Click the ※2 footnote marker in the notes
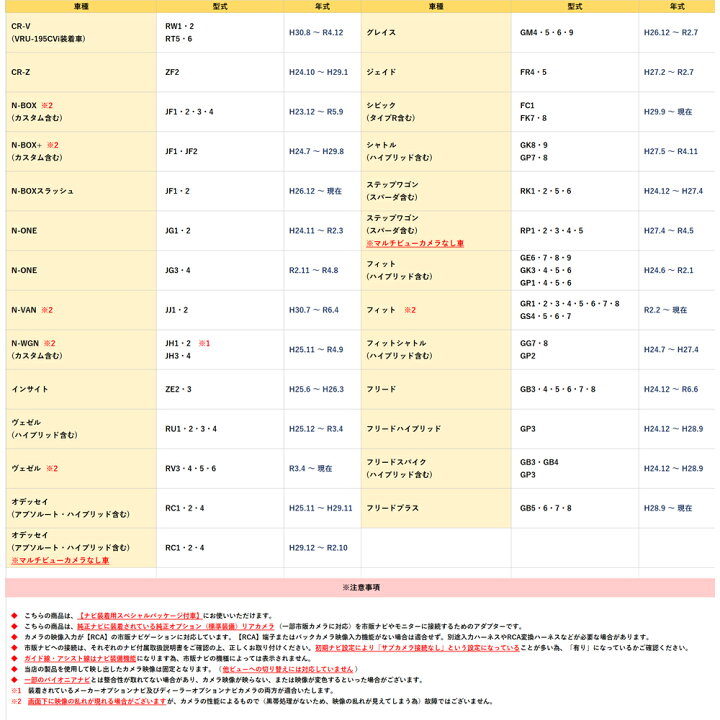Image resolution: width=720 pixels, height=720 pixels. tap(16, 701)
